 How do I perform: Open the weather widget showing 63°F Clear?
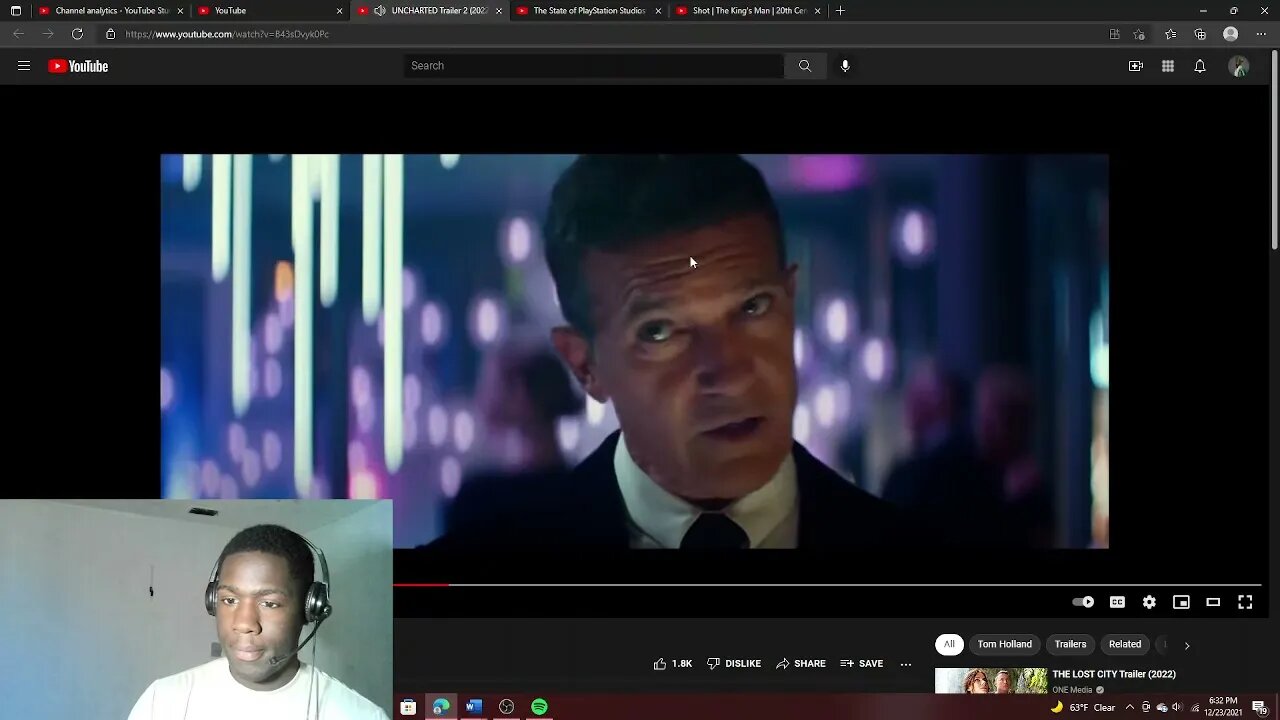tap(1083, 708)
